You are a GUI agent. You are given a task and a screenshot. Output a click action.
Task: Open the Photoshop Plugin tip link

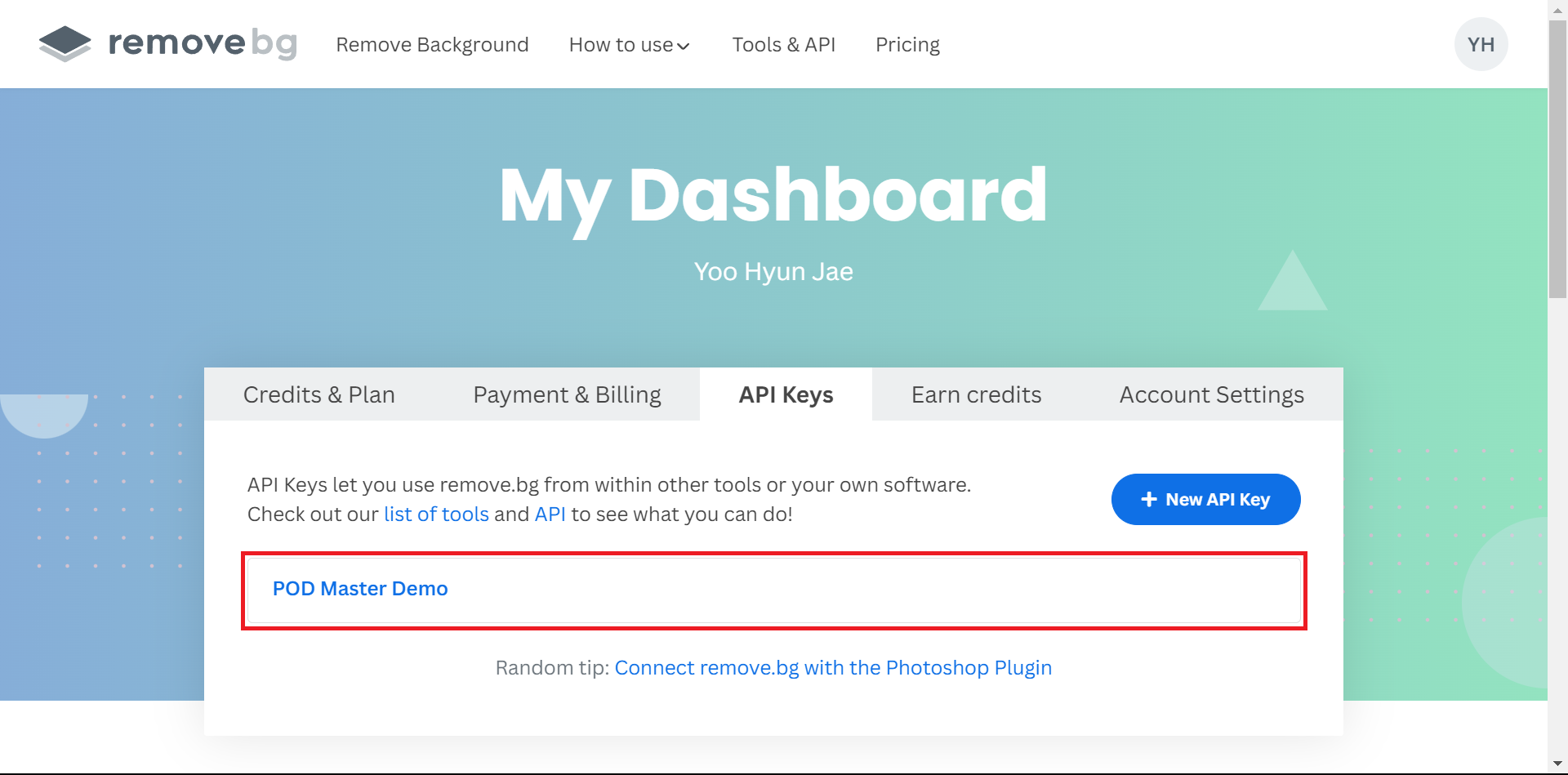pyautogui.click(x=833, y=668)
